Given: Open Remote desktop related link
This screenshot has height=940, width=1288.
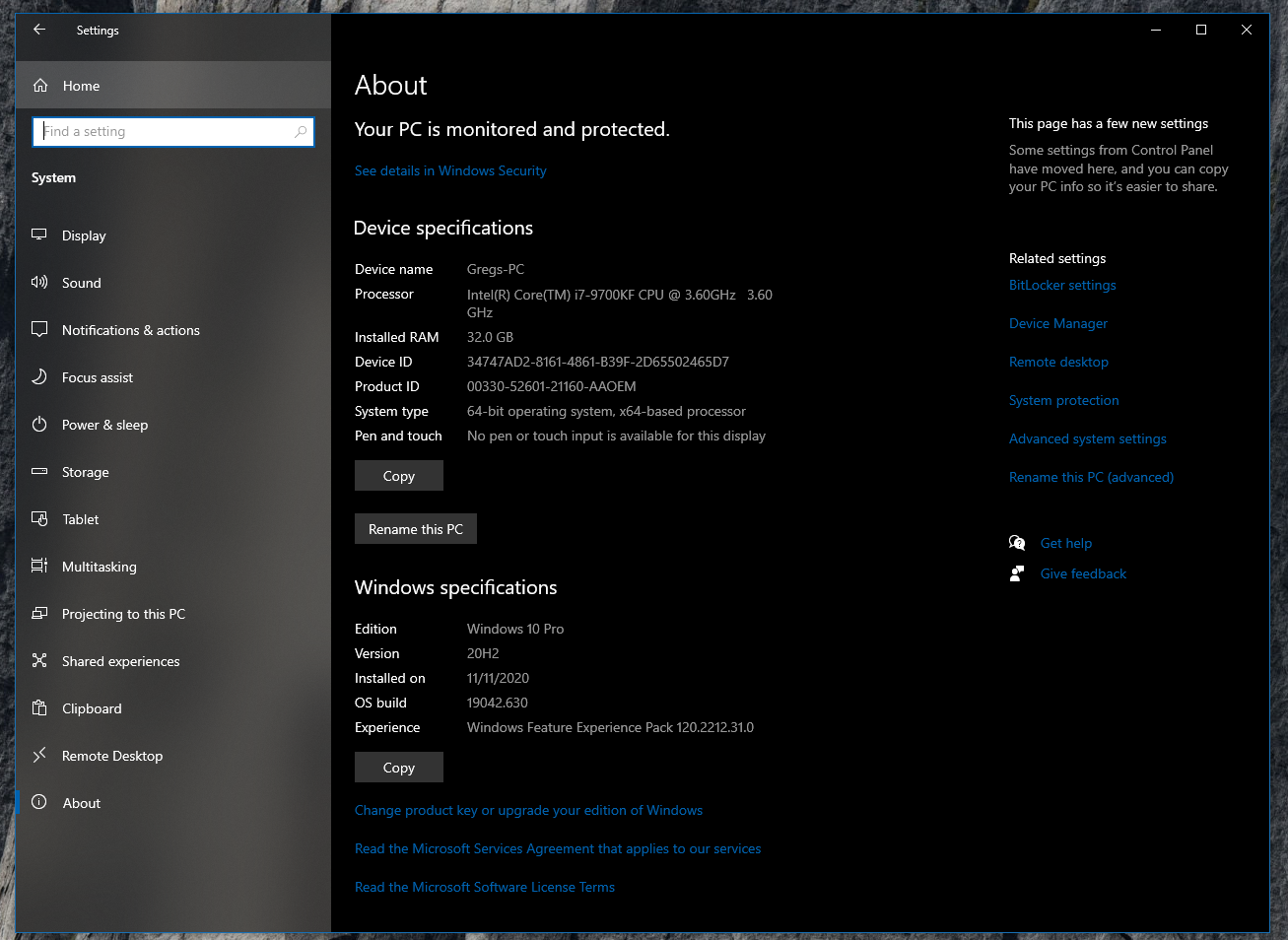Looking at the screenshot, I should (1058, 362).
